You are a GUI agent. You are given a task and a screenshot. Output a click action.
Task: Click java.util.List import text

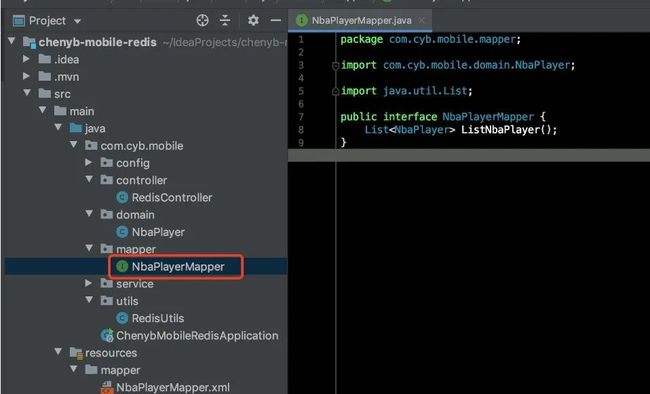425,91
